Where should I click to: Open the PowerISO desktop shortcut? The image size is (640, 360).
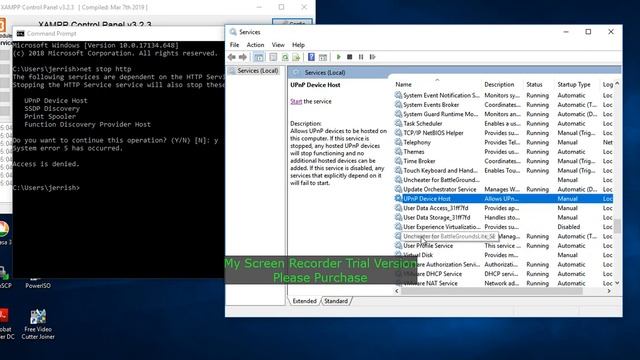coord(38,282)
